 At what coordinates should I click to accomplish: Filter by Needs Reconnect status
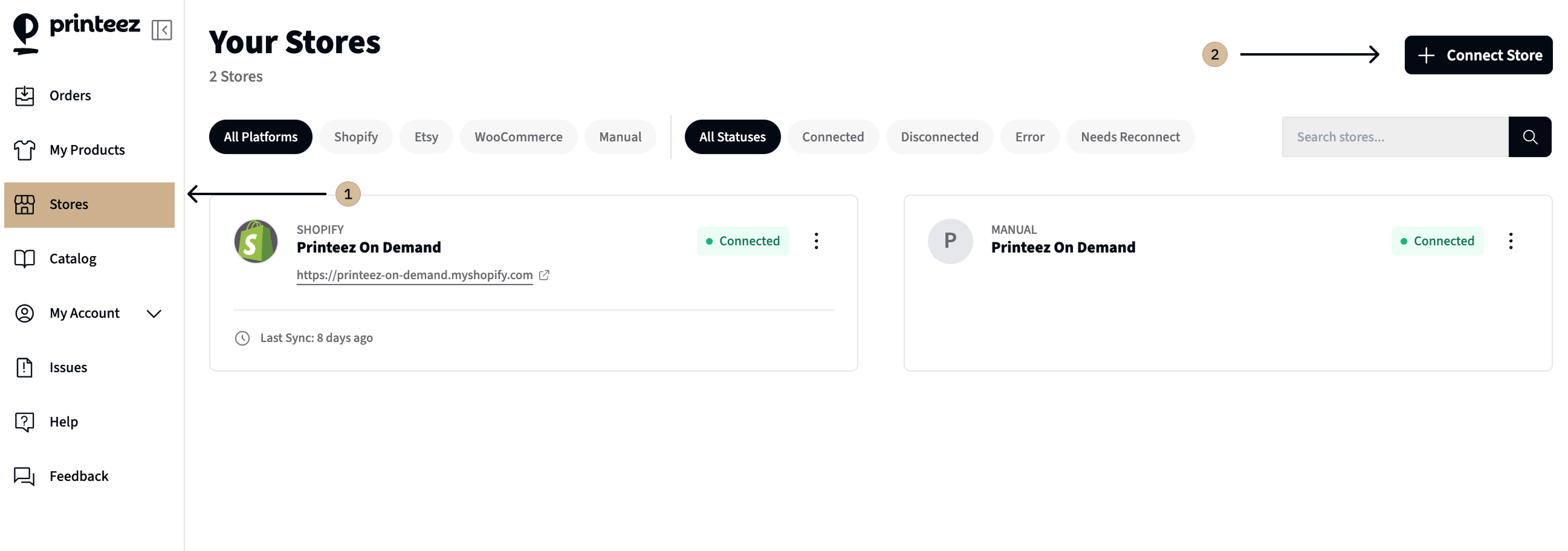(1130, 137)
